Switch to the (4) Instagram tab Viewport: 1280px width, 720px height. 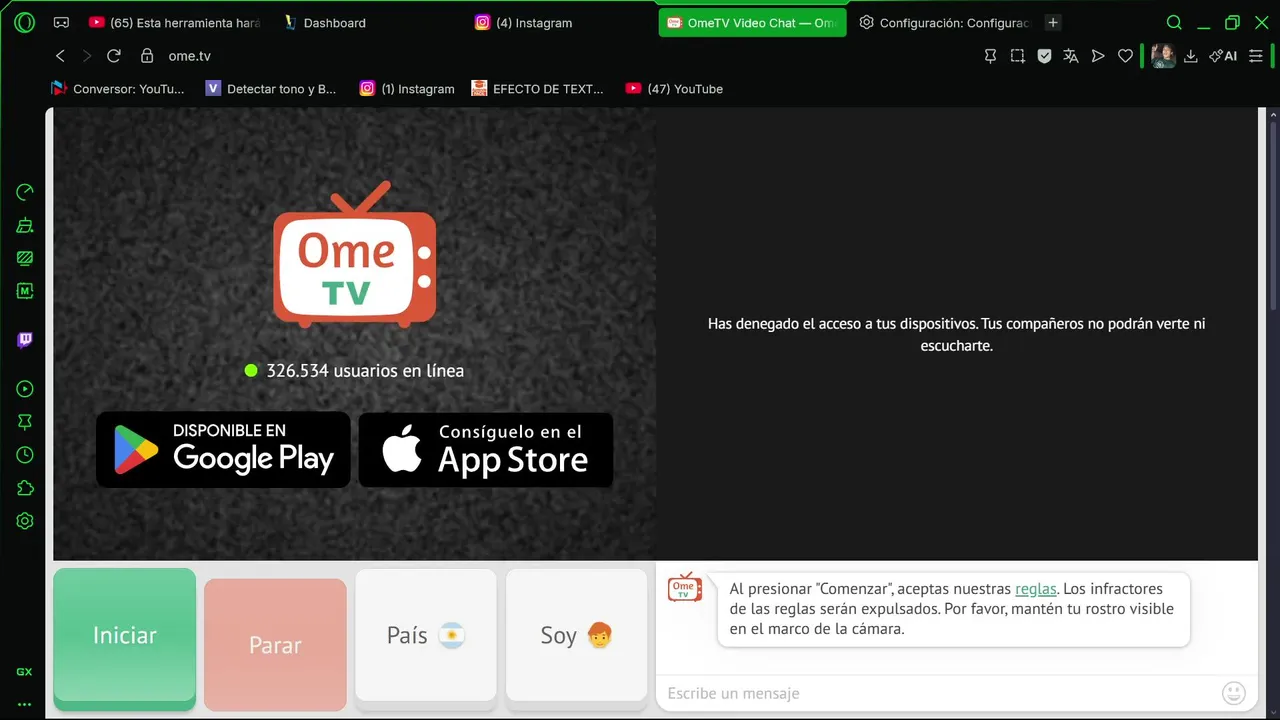[x=560, y=22]
